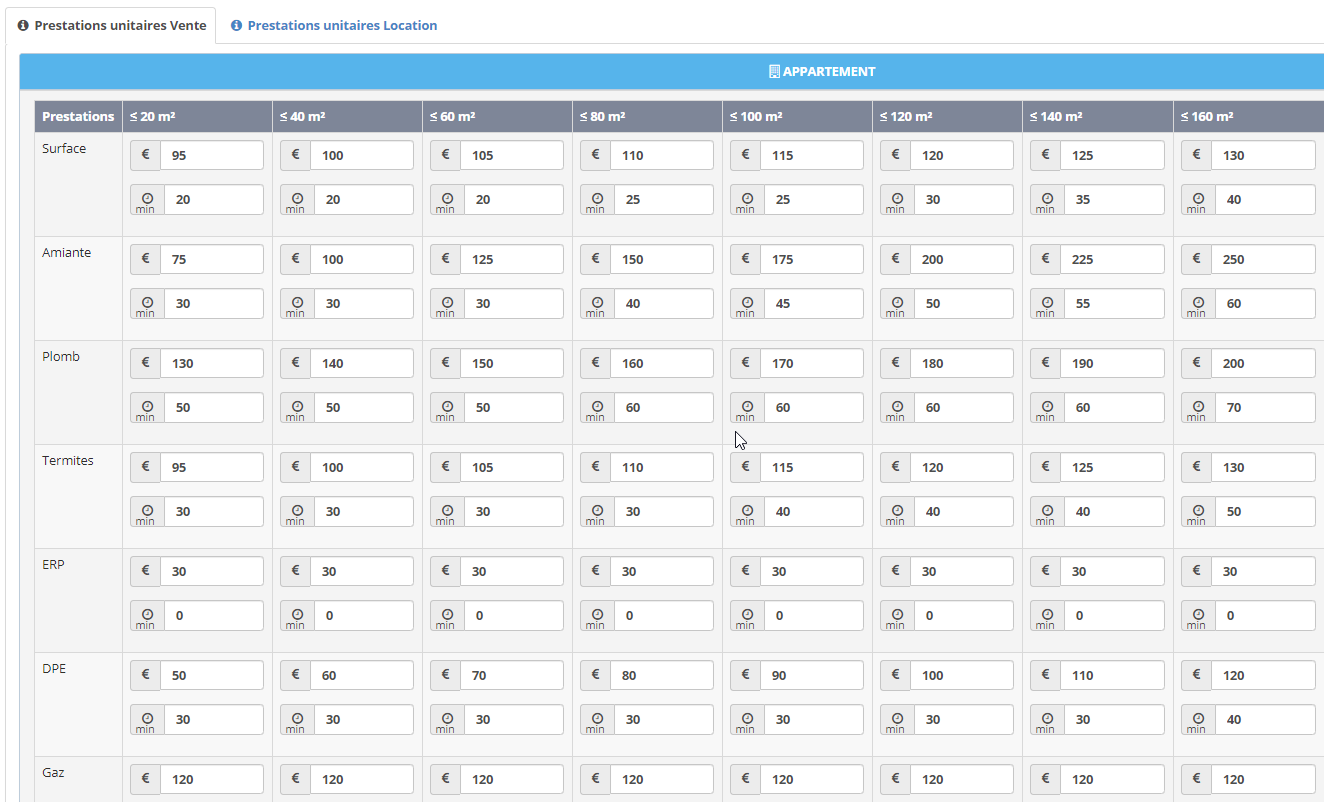Click the clock icon for Surface ≤ 160 m²
1324x802 pixels.
coord(1197,199)
